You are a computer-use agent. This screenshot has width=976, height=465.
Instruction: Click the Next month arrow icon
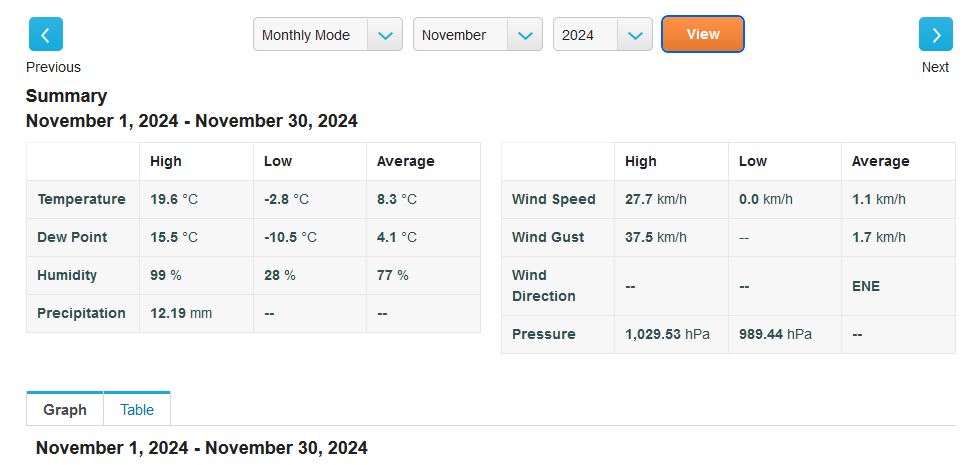pyautogui.click(x=935, y=35)
